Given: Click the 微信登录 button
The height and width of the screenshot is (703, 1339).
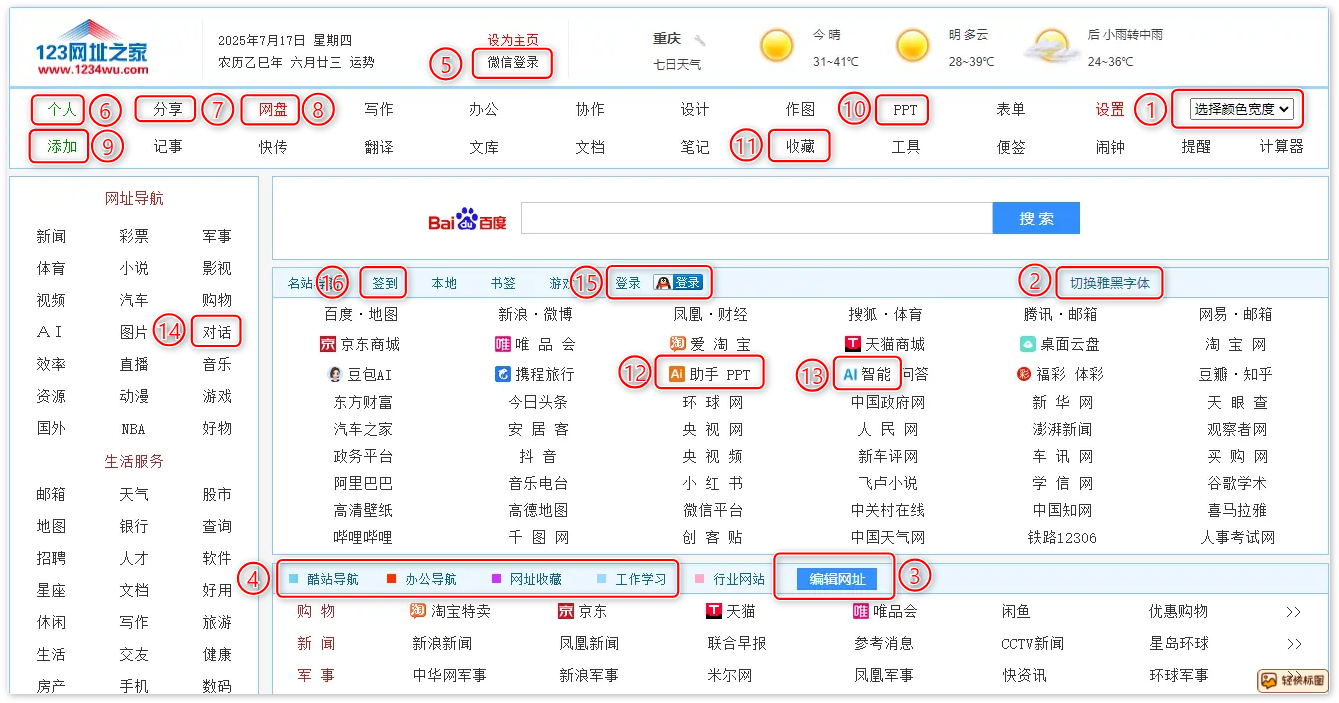Looking at the screenshot, I should (x=513, y=62).
